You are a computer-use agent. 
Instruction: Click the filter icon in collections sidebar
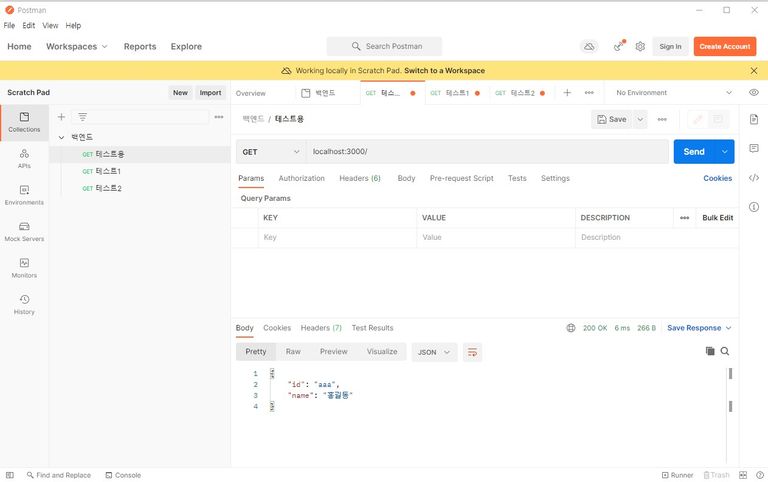click(82, 117)
